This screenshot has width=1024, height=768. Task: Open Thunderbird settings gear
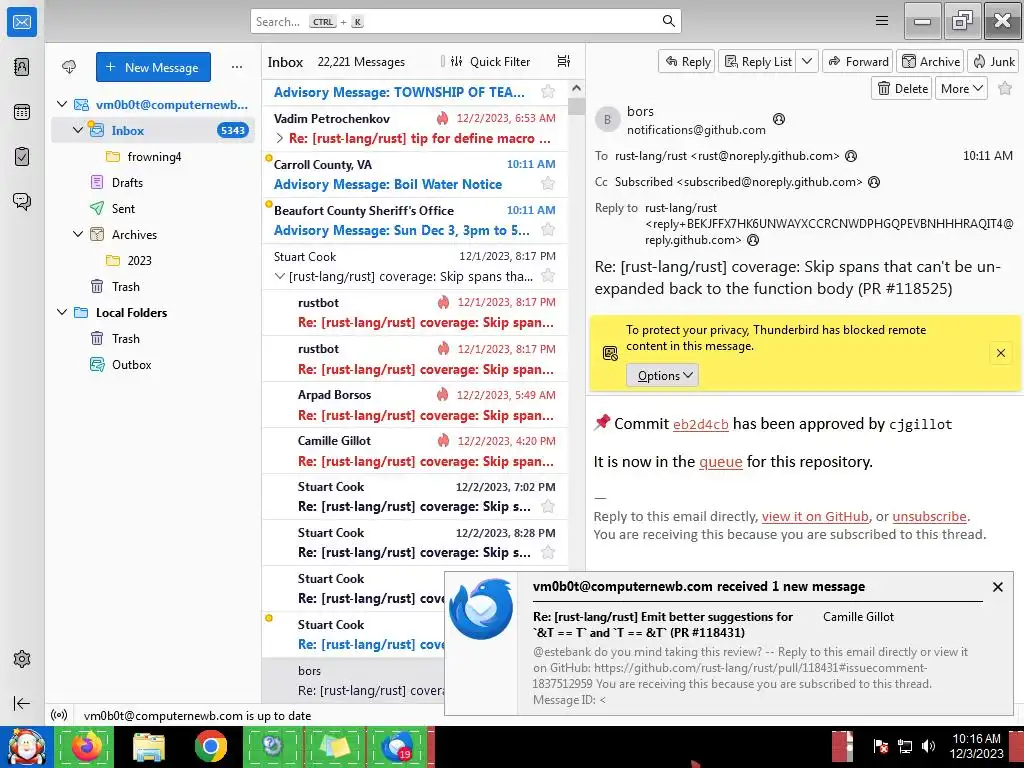pyautogui.click(x=22, y=659)
